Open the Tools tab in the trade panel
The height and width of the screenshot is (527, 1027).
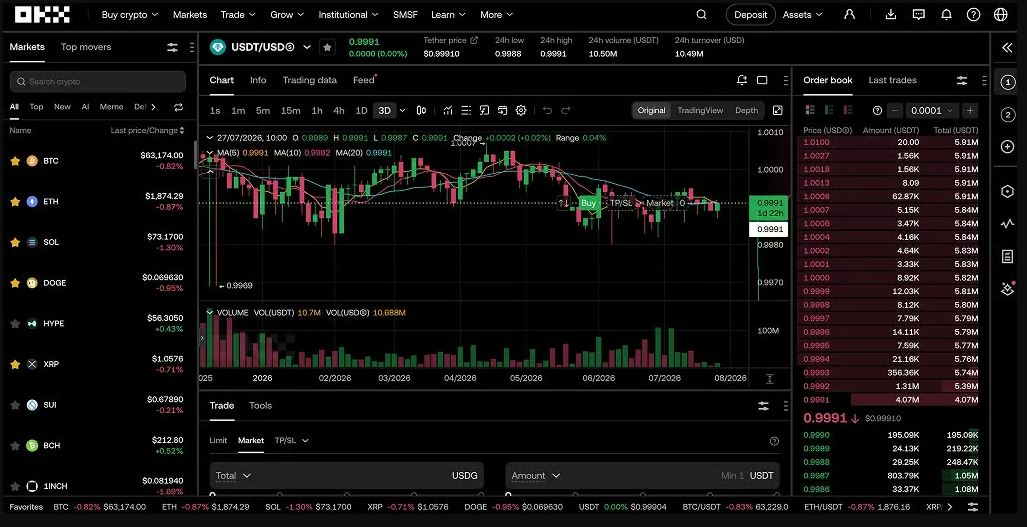point(260,406)
